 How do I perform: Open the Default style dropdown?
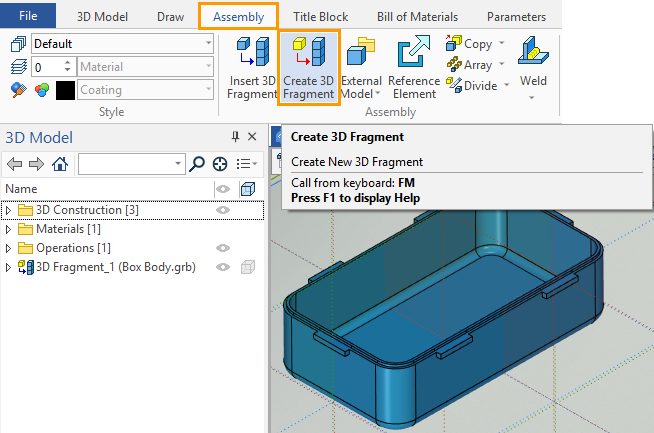207,44
